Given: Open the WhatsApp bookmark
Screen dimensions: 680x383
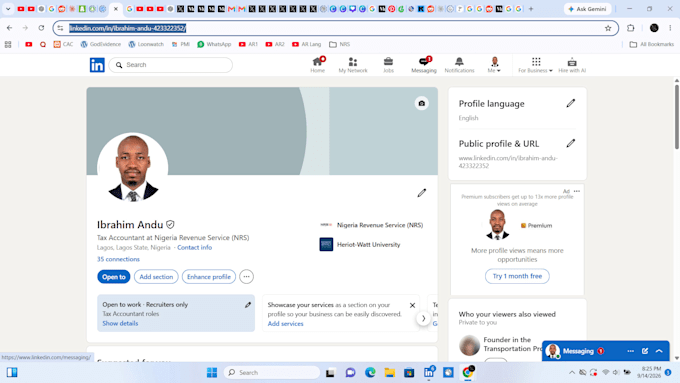Looking at the screenshot, I should coord(214,44).
